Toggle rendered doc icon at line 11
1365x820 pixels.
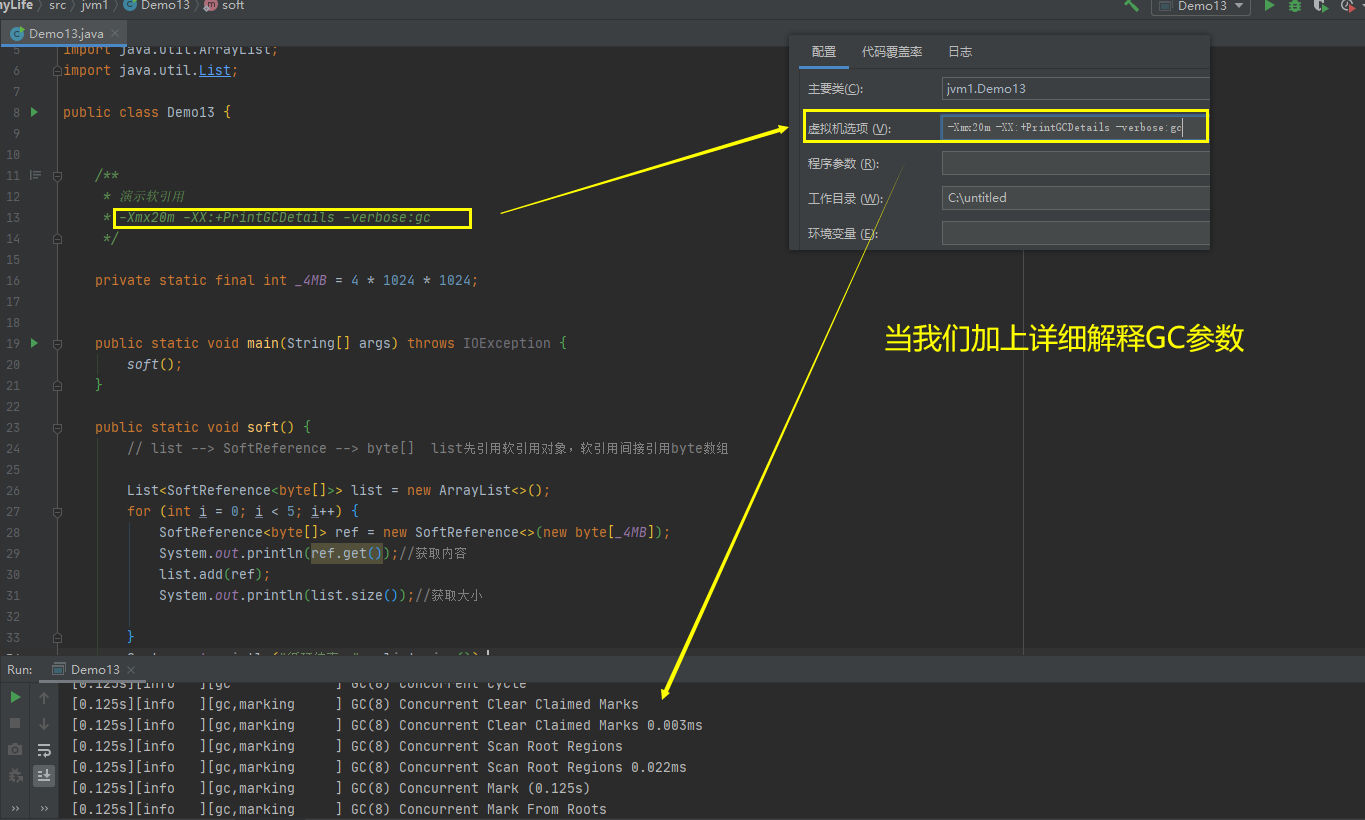[35, 175]
